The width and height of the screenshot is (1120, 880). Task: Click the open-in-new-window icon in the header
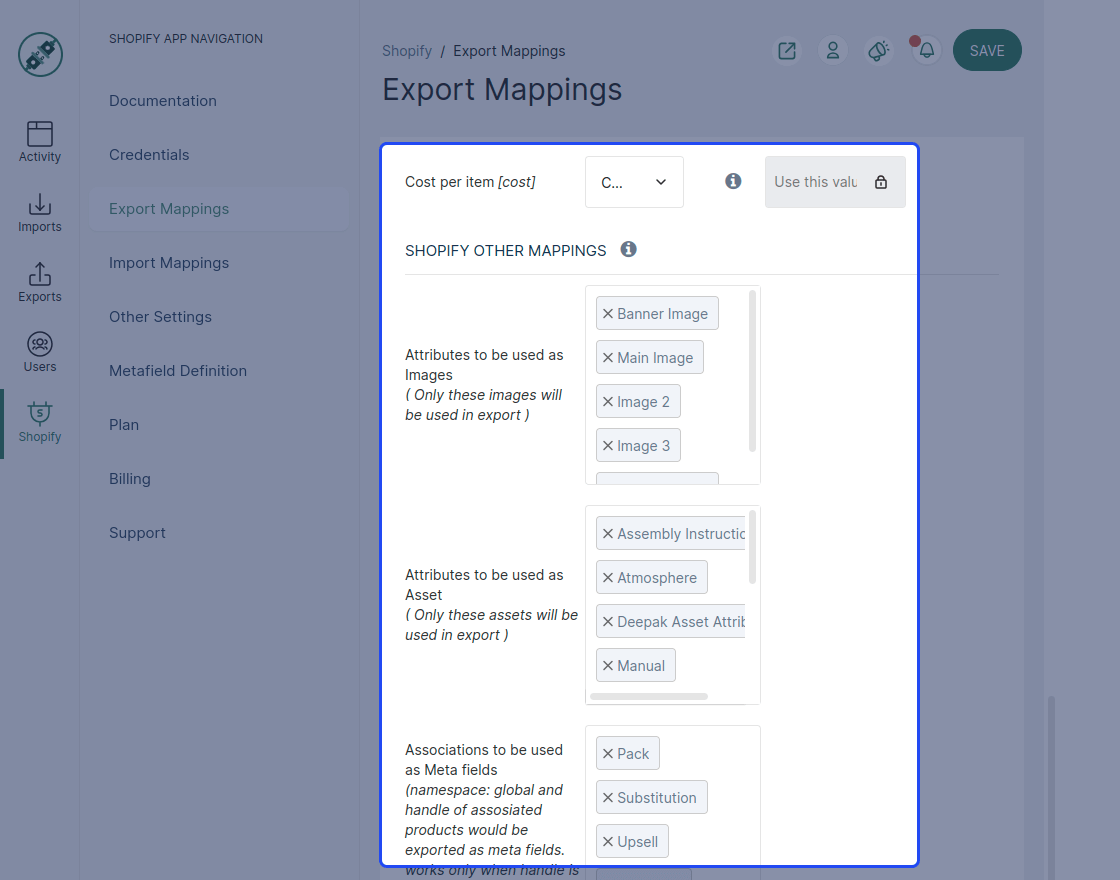point(786,51)
